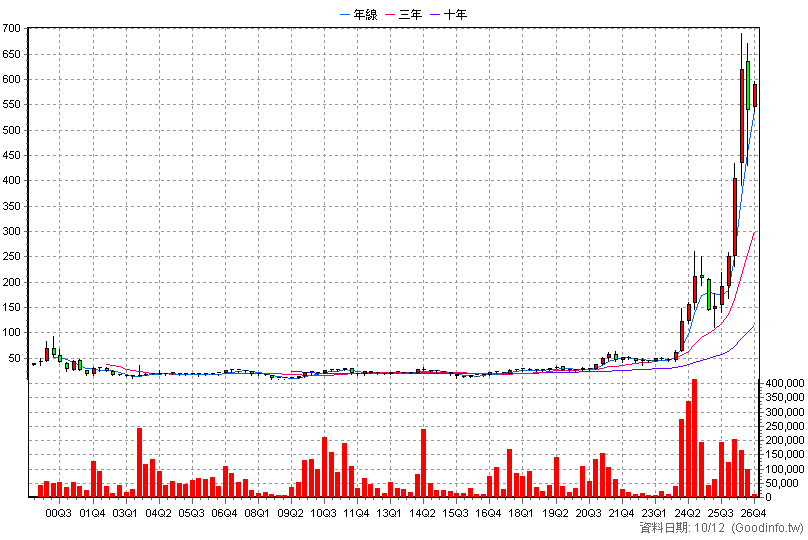Click the 400 price axis label
808x540 pixels.
[11, 181]
